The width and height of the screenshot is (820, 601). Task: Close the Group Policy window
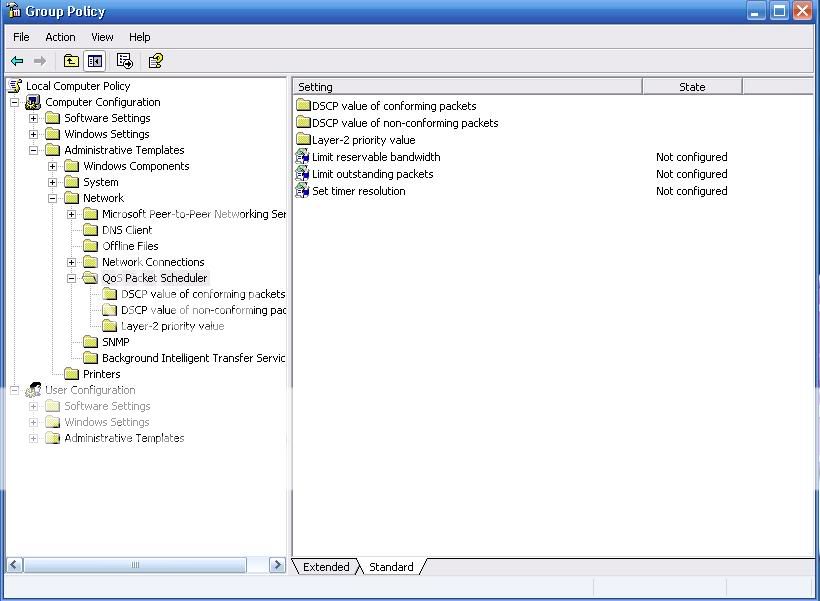point(803,11)
